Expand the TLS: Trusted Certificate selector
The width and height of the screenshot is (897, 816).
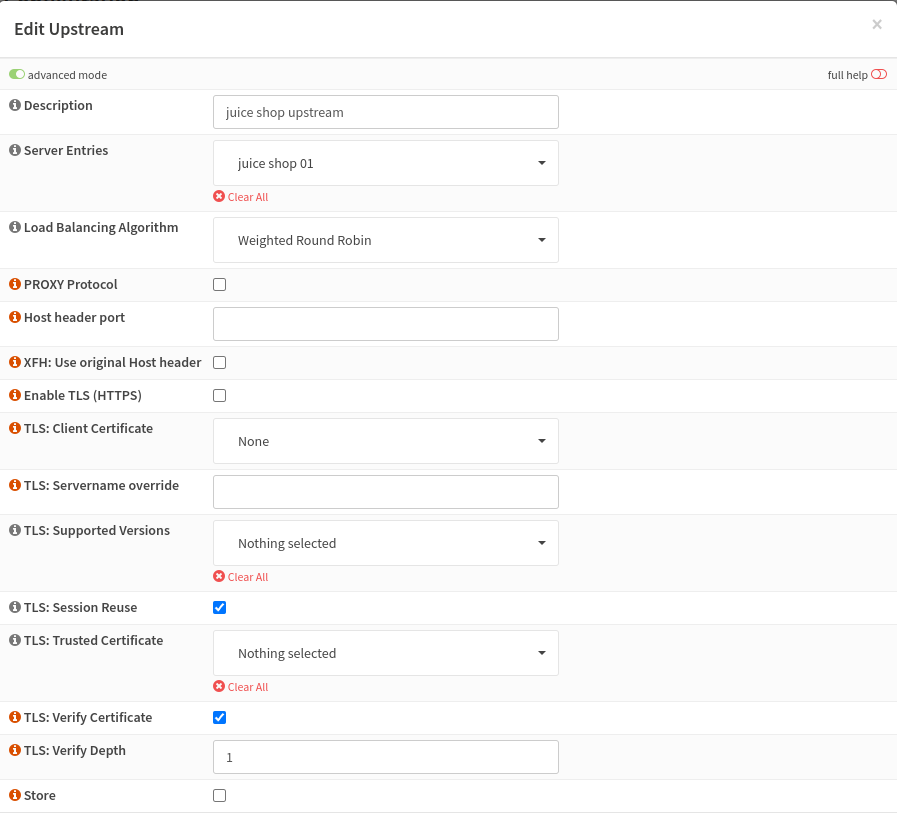(385, 653)
